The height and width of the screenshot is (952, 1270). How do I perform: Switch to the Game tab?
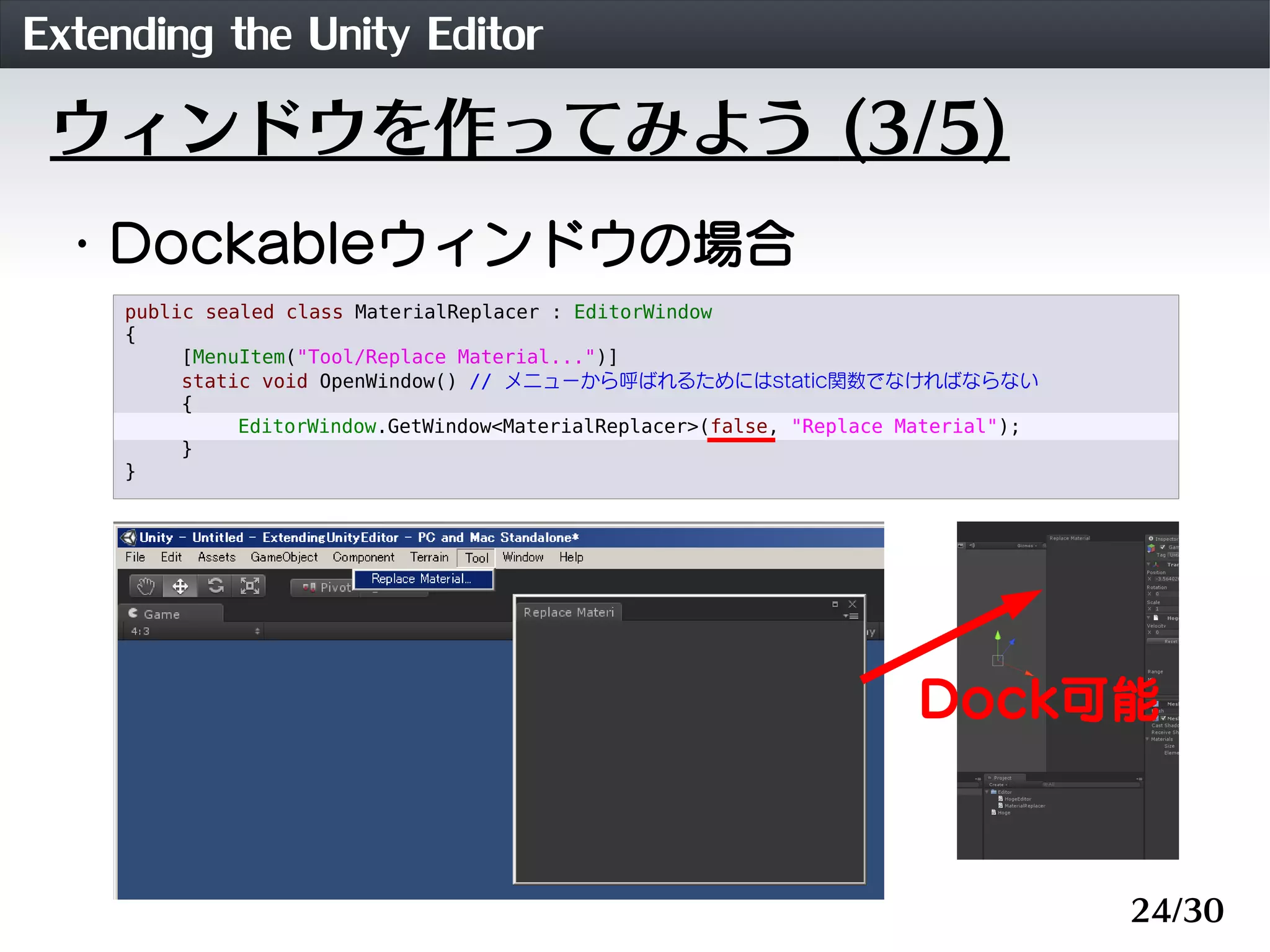171,613
